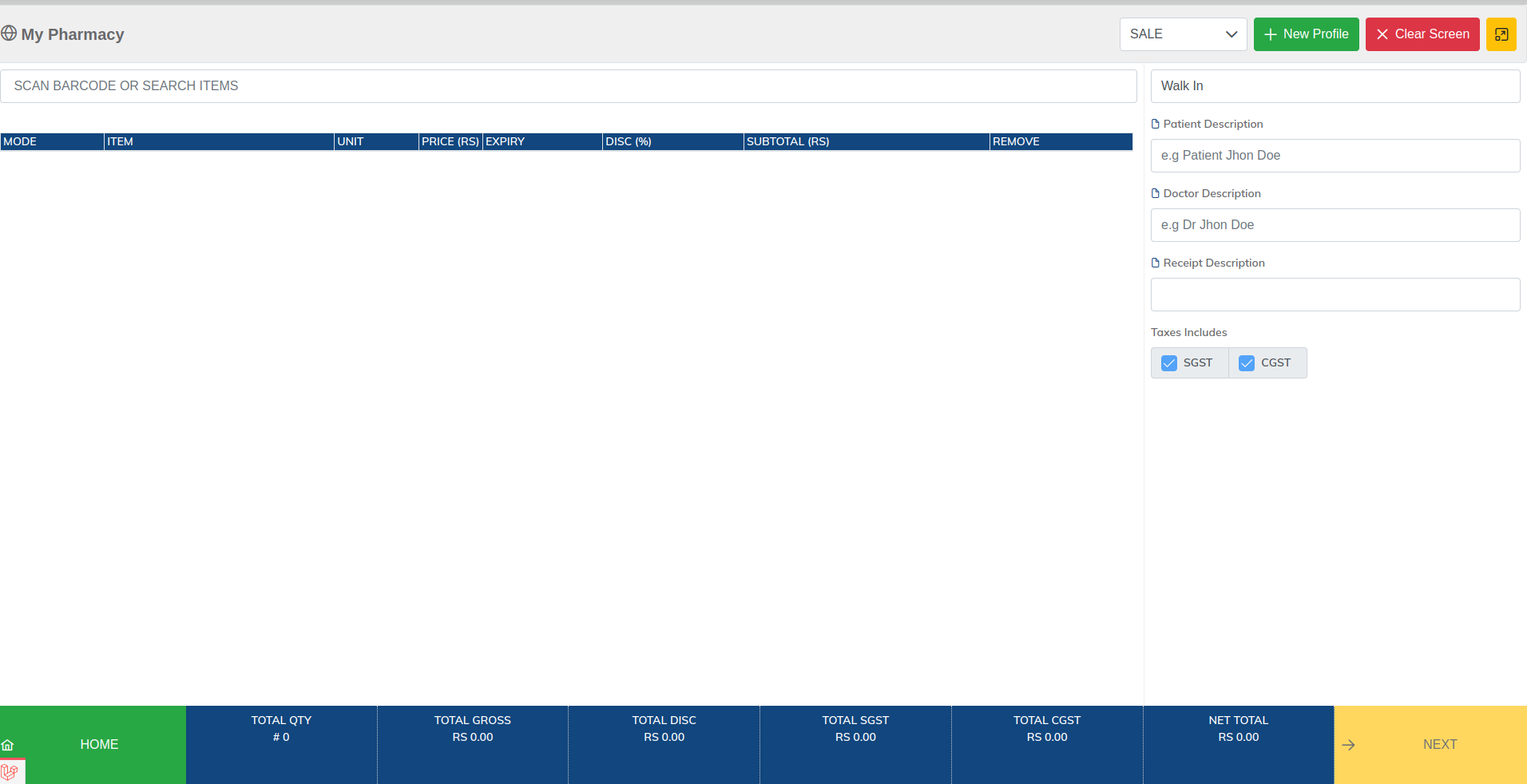Uncheck the CGST tax checkbox

(1247, 363)
